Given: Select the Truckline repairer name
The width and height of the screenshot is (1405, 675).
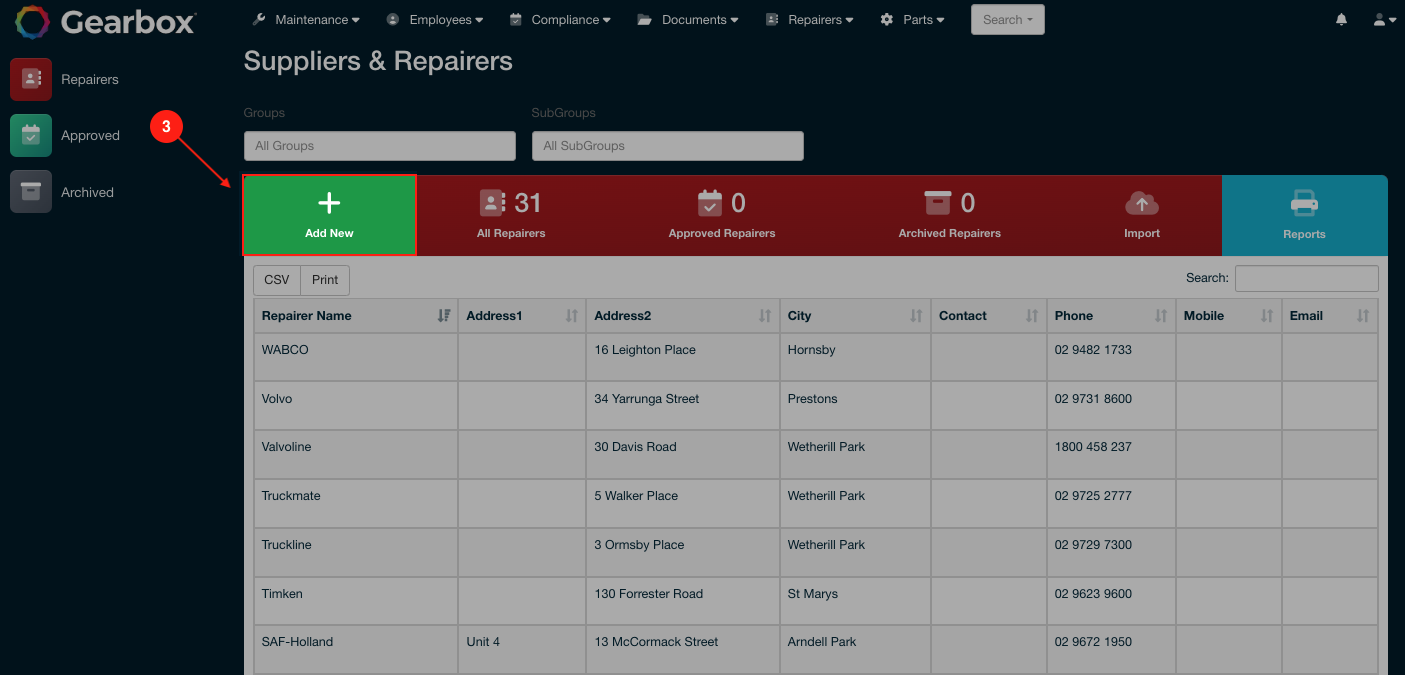Looking at the screenshot, I should [x=287, y=545].
